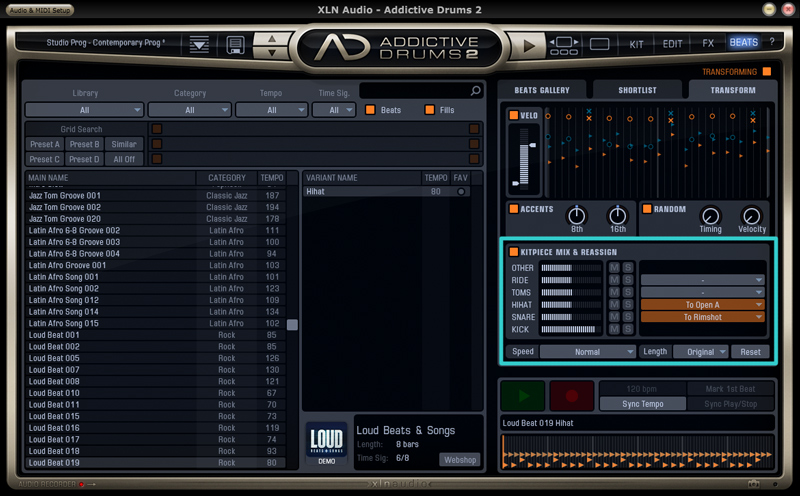Solo the HIHAT kitpiece
The image size is (800, 496).
pos(628,305)
